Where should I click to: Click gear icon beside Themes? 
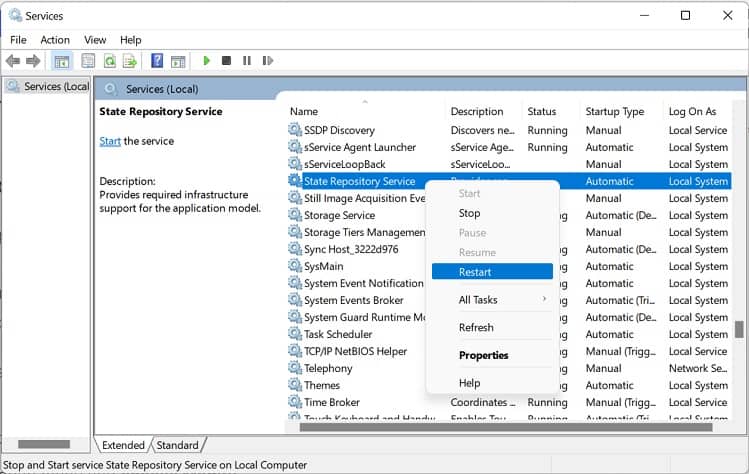click(295, 385)
